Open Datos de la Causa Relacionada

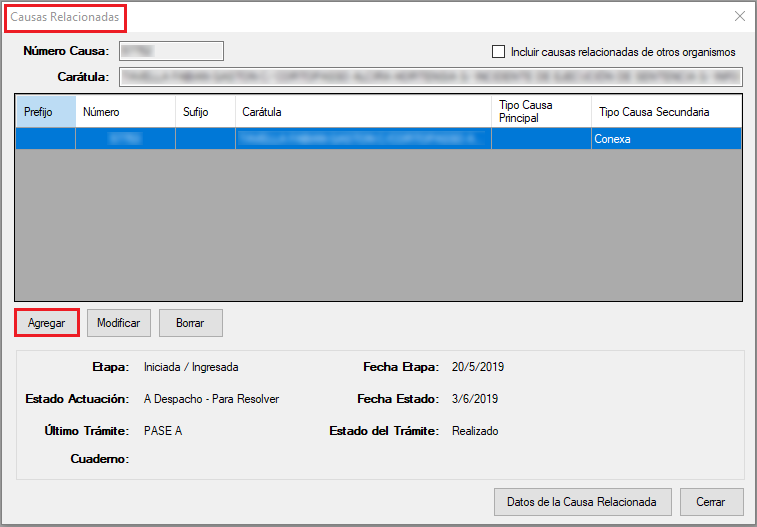tap(582, 501)
